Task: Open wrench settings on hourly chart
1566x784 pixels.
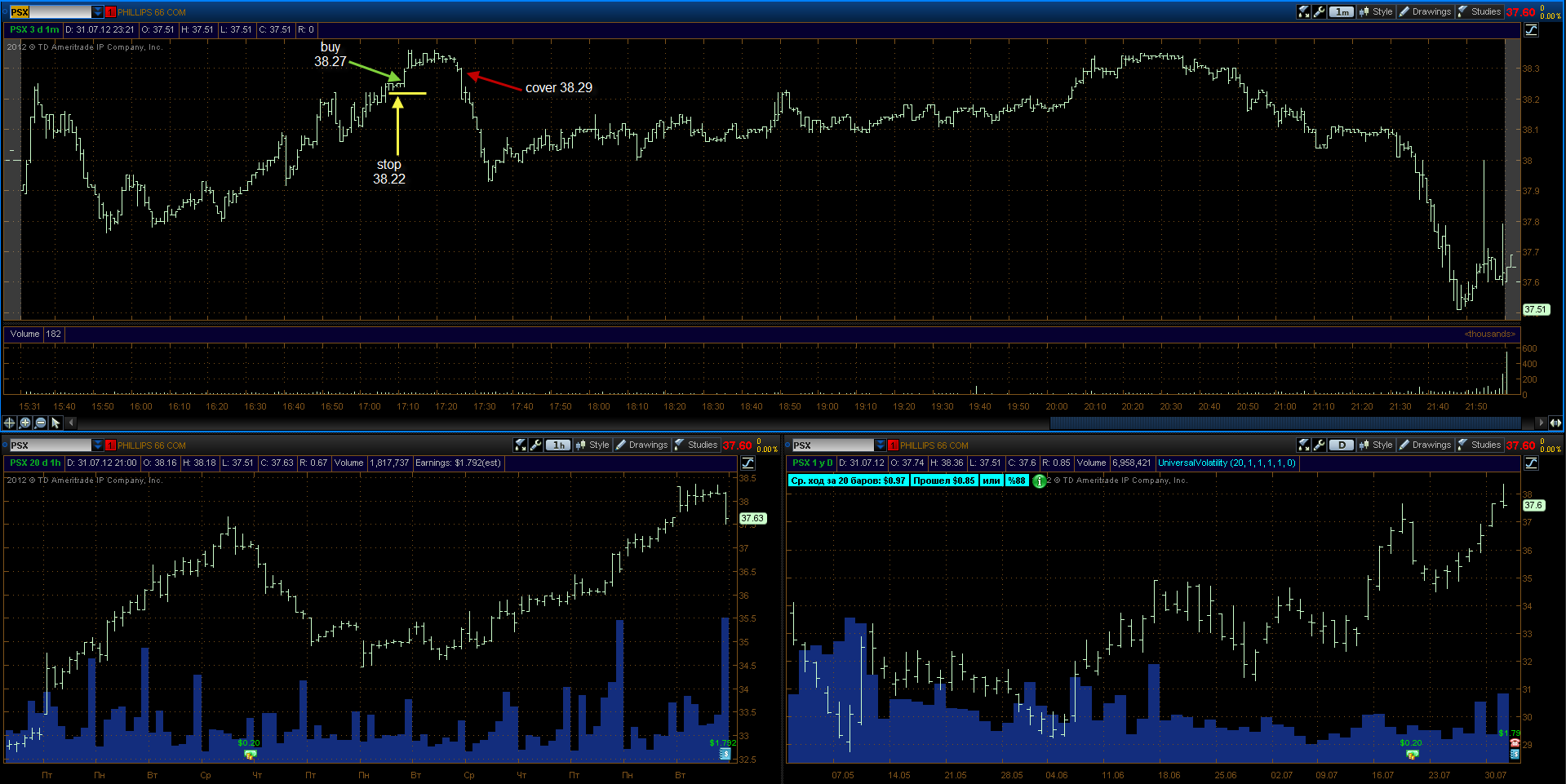Action: (x=535, y=445)
